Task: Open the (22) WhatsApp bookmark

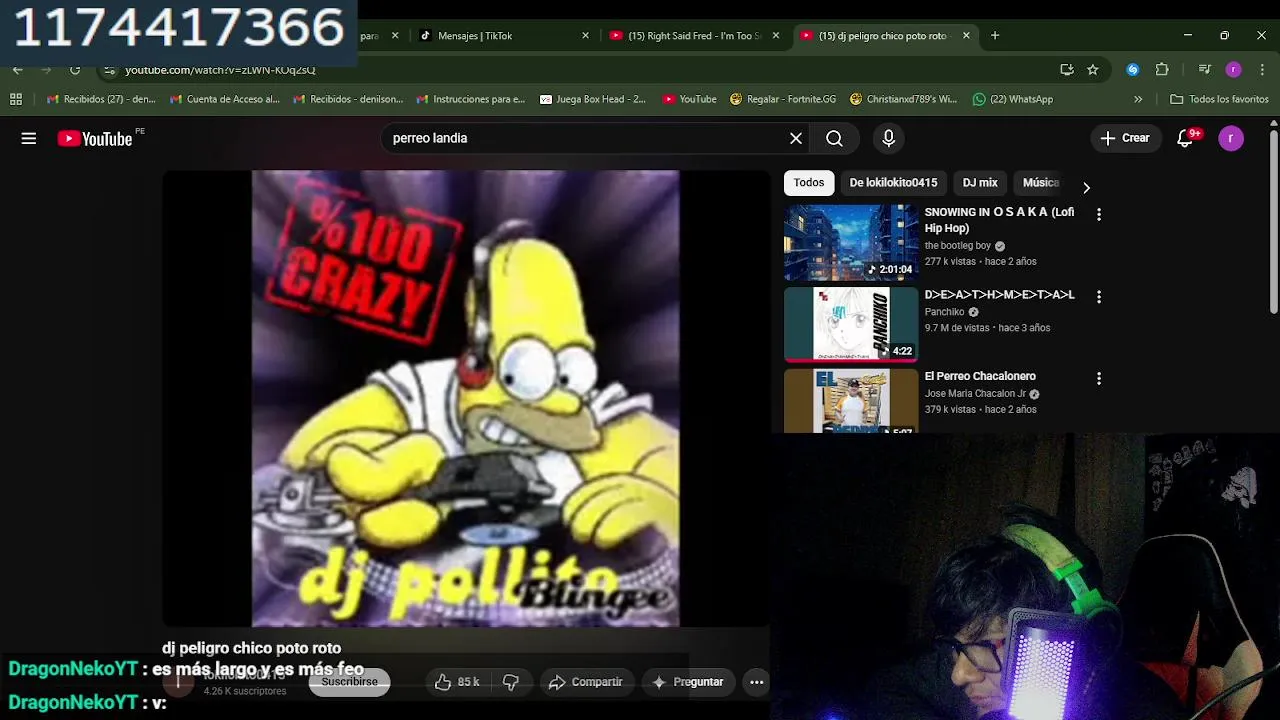Action: point(1013,99)
